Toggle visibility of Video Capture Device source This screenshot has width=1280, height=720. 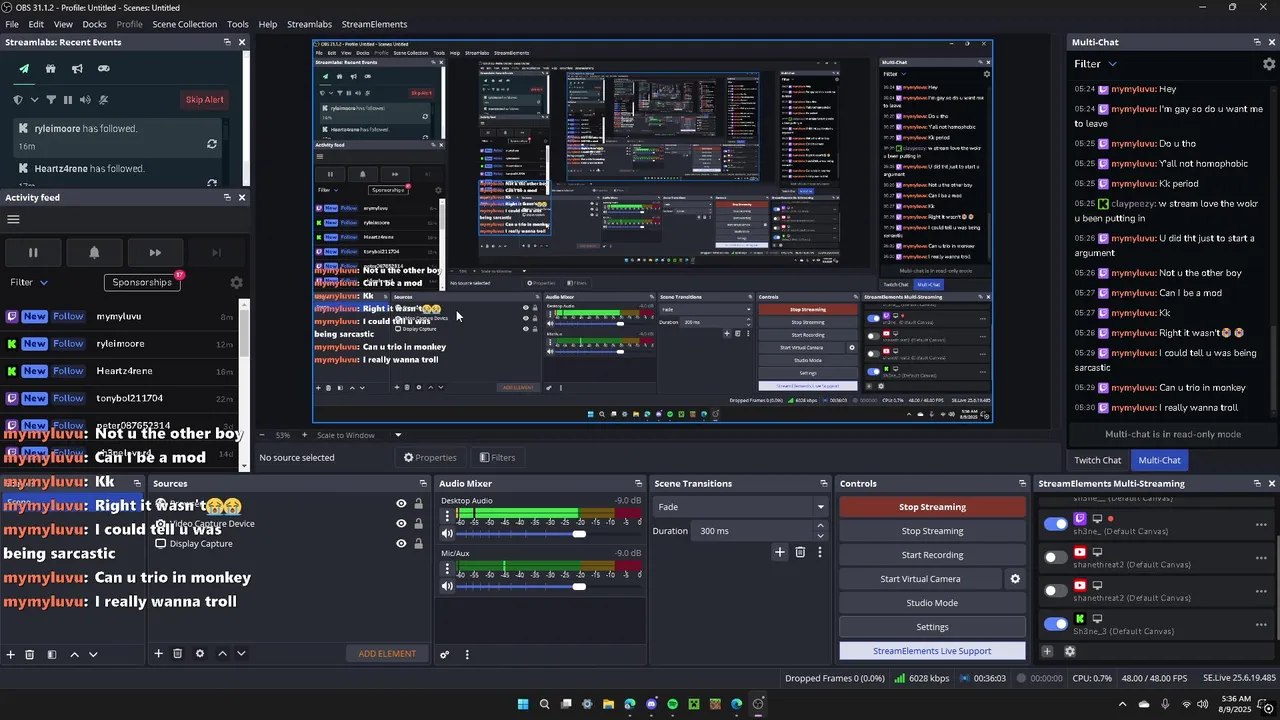click(x=401, y=524)
